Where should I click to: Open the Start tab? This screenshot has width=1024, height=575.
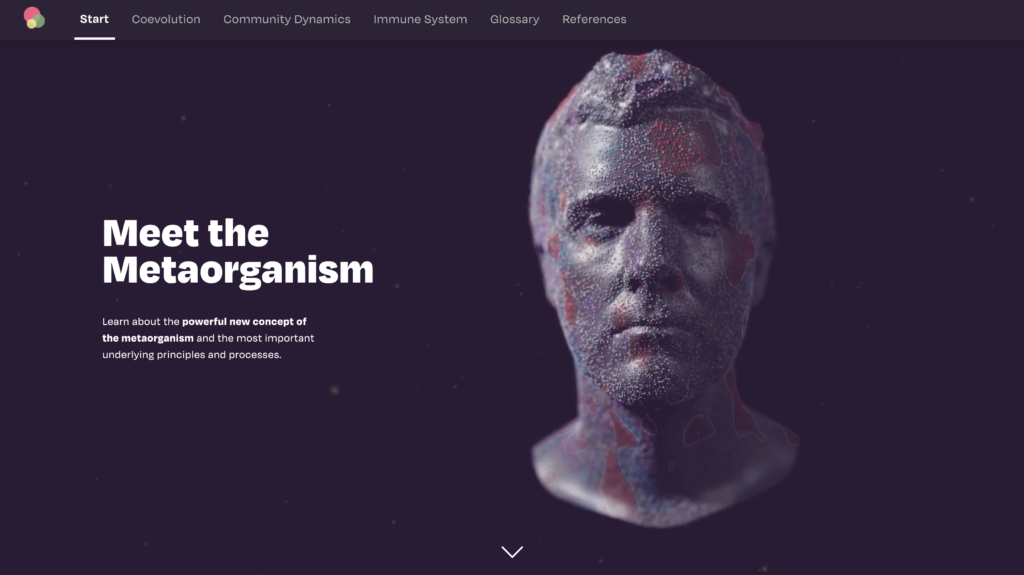(94, 19)
